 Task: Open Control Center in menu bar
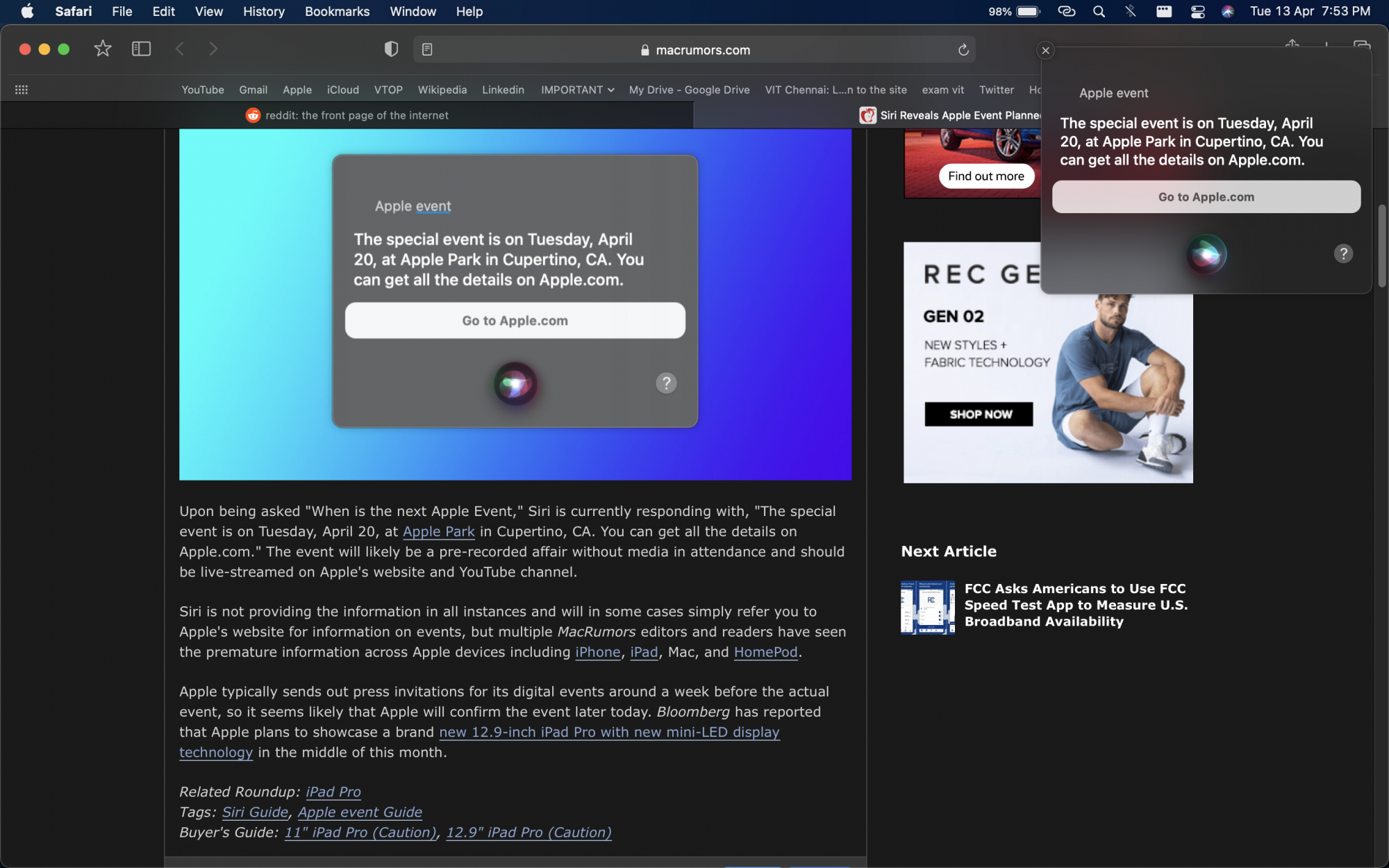1197,11
